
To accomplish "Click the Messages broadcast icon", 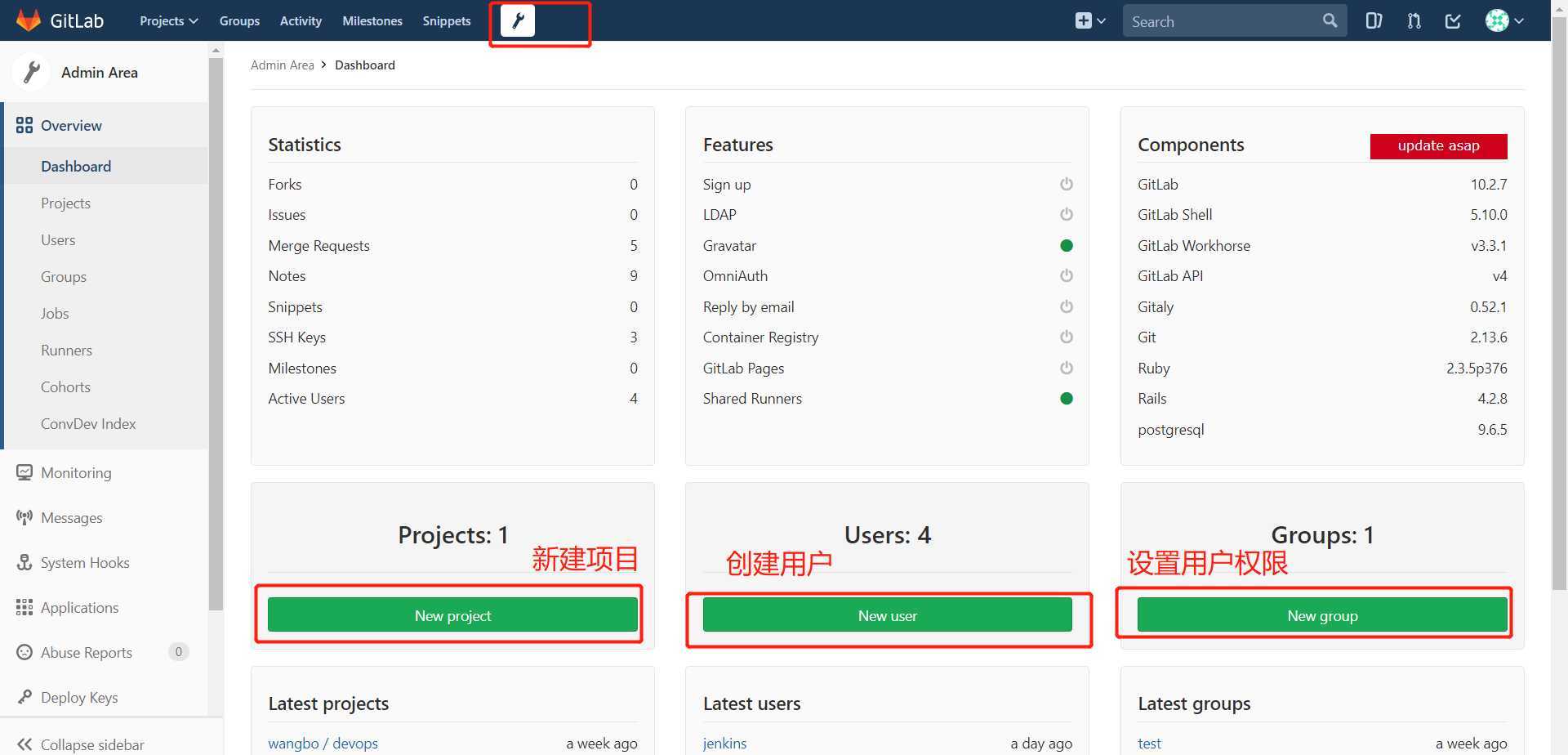I will 24,517.
